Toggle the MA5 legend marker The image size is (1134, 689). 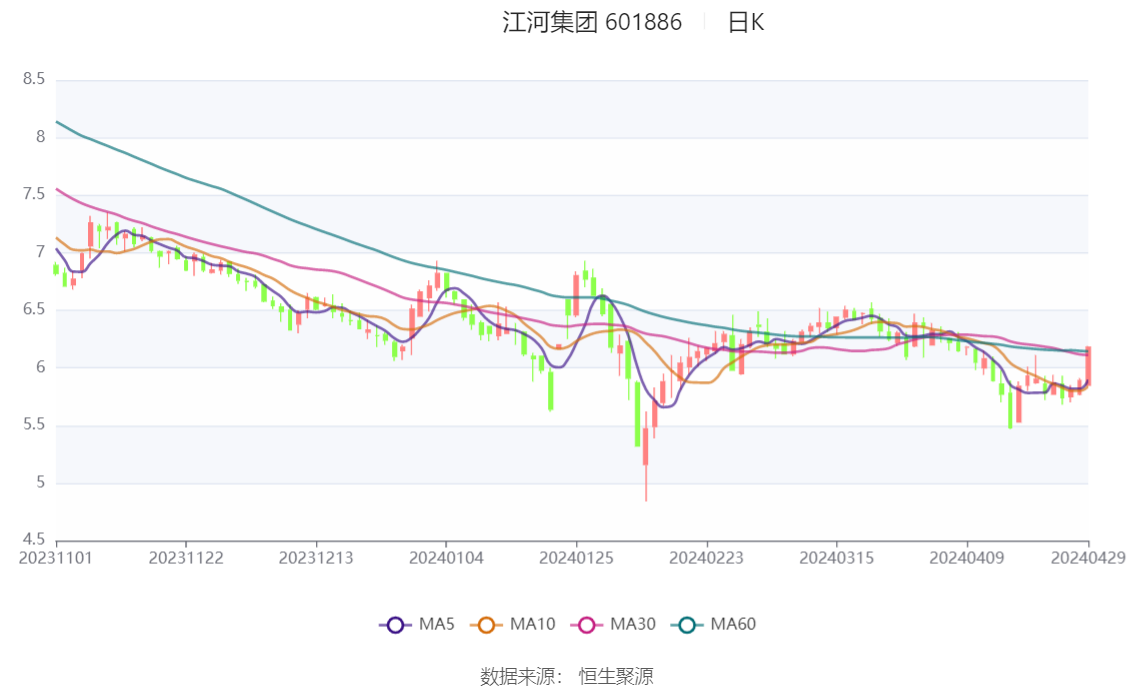(395, 625)
